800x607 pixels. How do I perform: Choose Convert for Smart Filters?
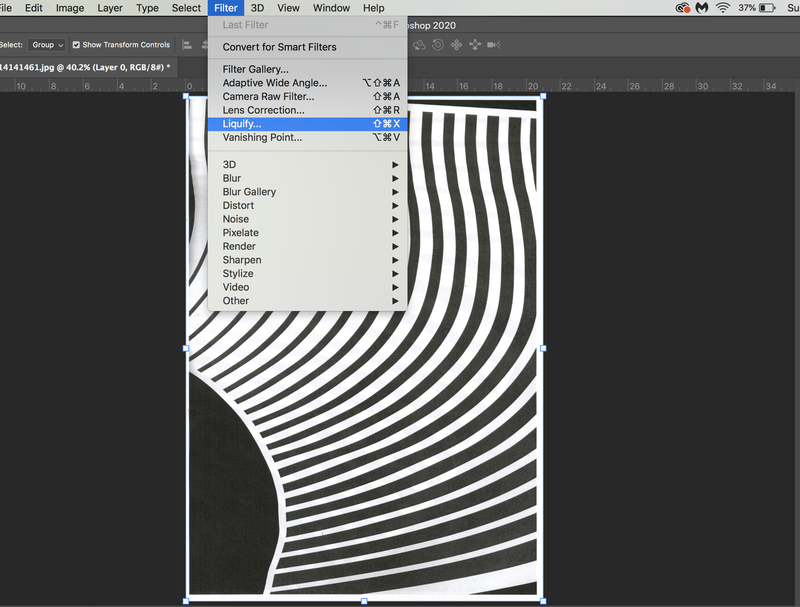coord(307,47)
